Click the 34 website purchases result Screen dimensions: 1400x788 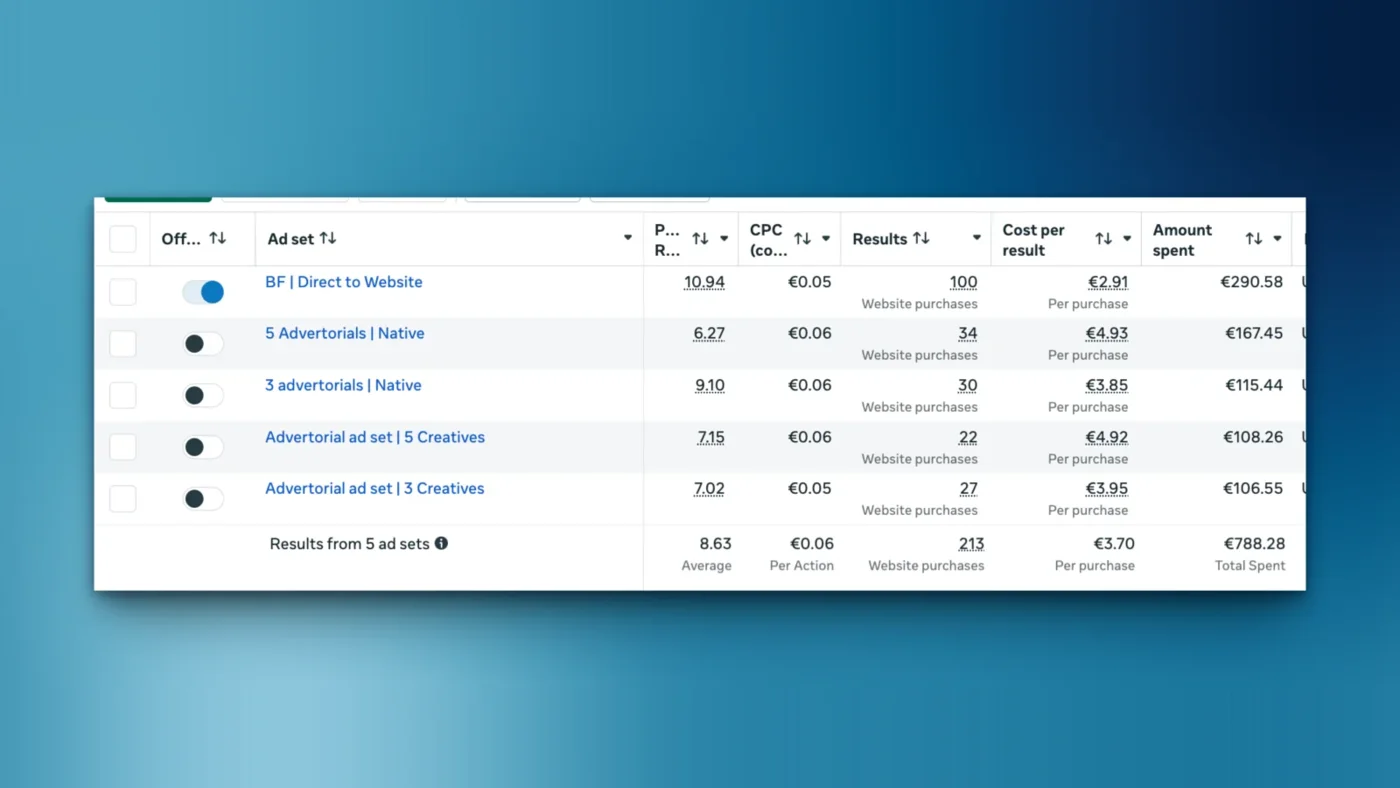[x=968, y=333]
